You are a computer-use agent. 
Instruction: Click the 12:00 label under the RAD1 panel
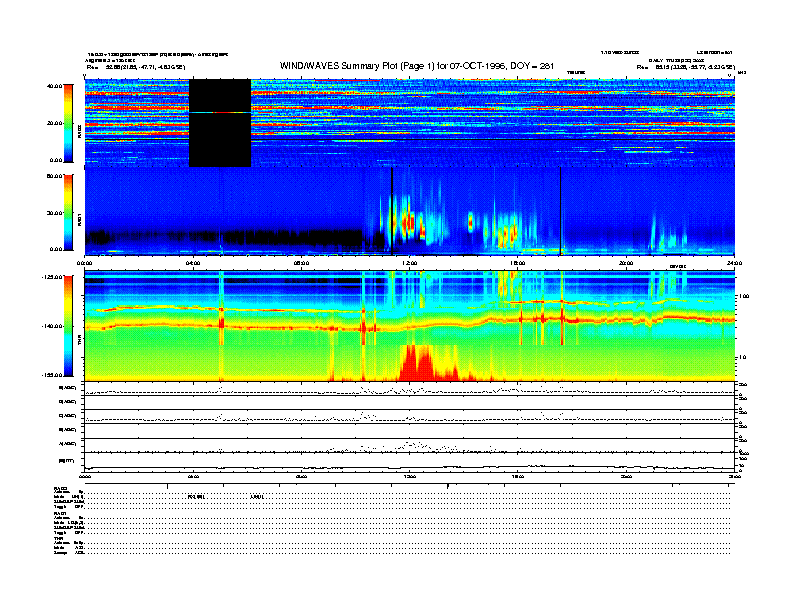tap(409, 263)
